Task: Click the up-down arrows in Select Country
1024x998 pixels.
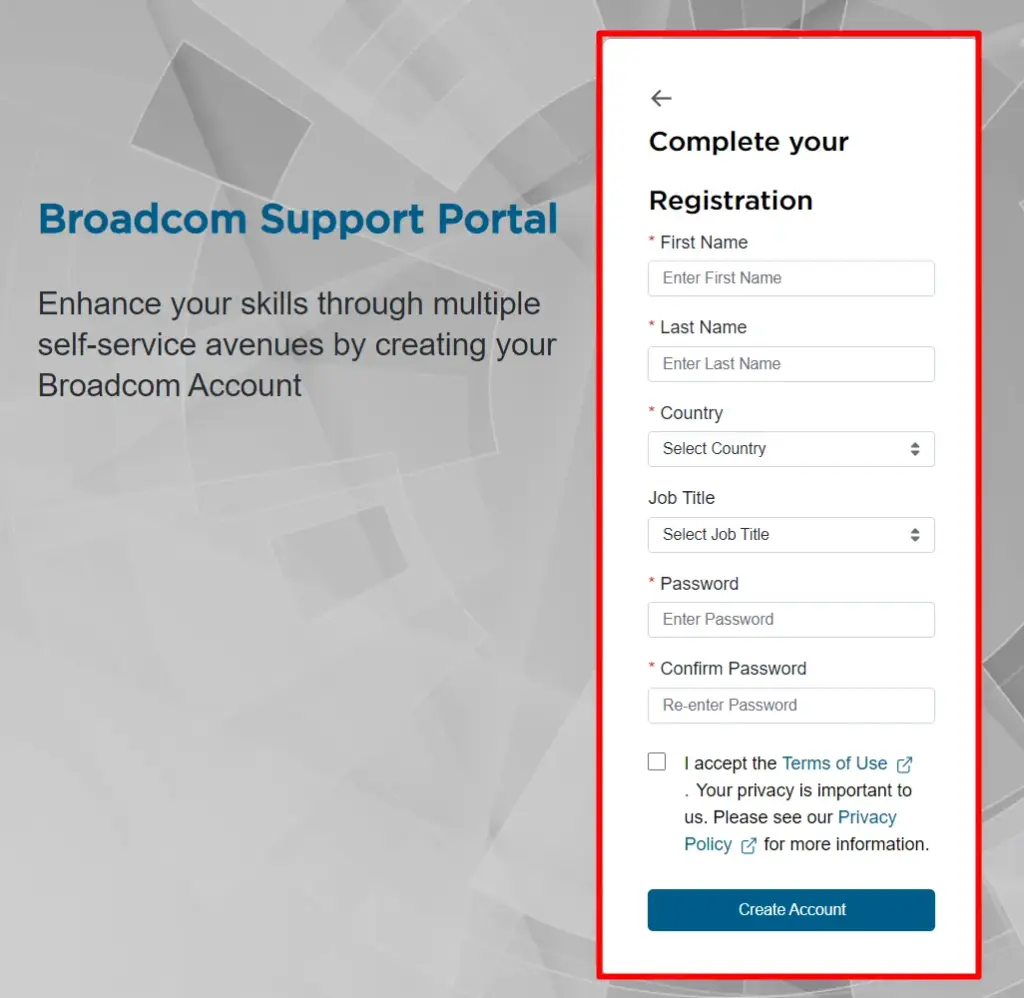Action: (915, 449)
